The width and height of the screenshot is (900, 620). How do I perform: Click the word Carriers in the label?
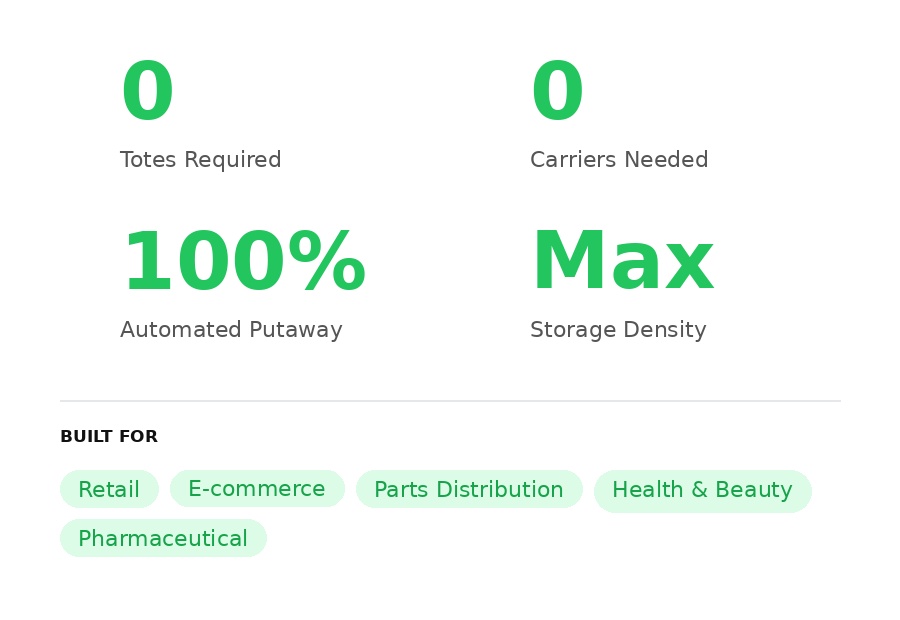coord(574,160)
